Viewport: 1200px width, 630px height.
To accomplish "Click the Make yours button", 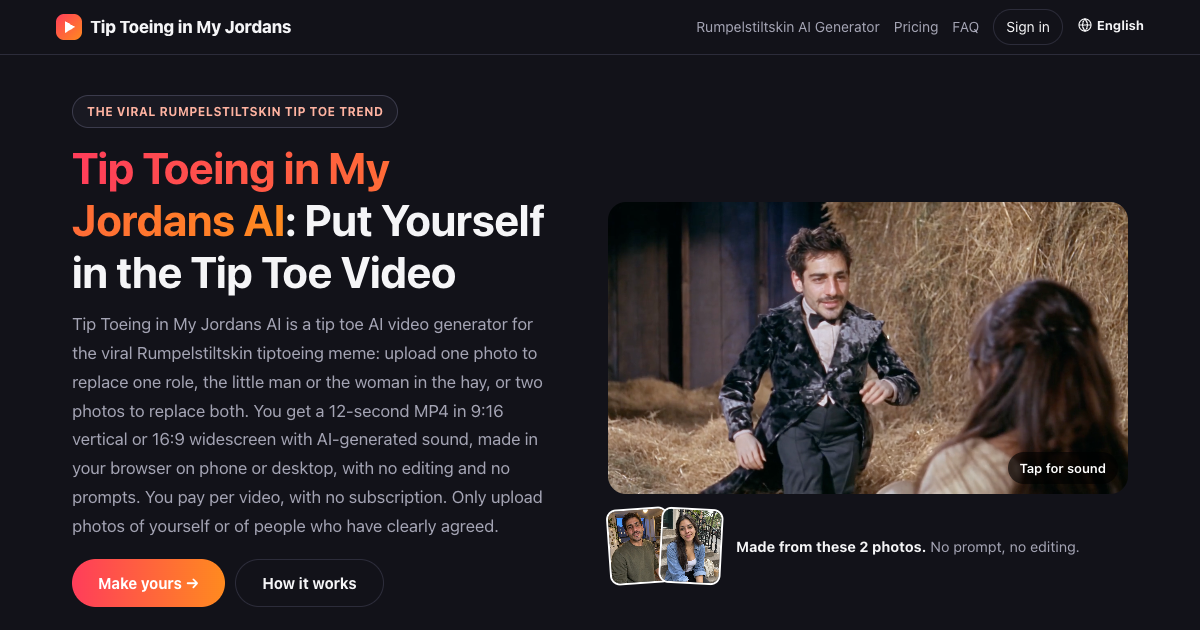I will [x=148, y=583].
